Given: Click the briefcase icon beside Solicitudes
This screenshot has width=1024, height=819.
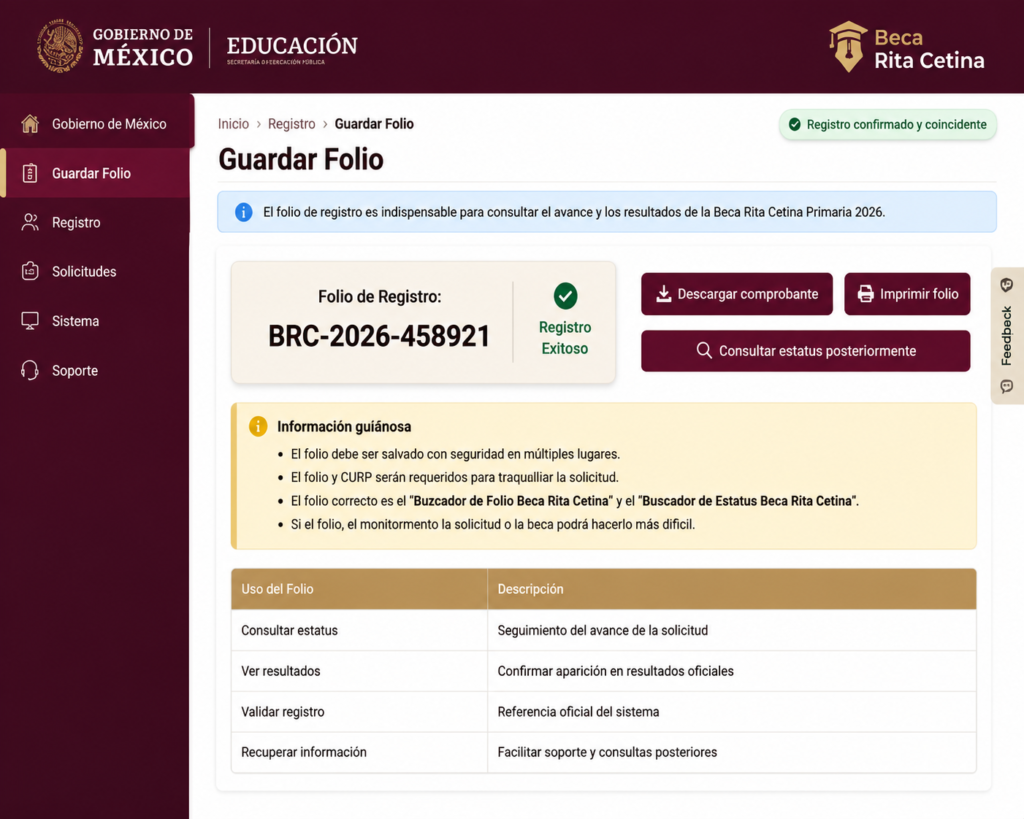Looking at the screenshot, I should click(30, 271).
